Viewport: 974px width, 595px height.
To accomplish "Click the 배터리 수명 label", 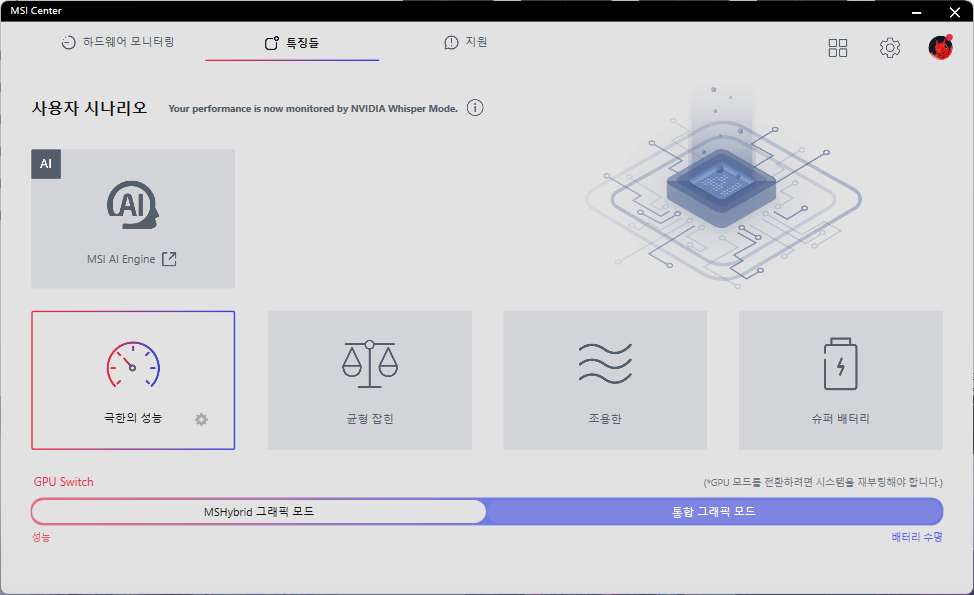I will click(917, 537).
